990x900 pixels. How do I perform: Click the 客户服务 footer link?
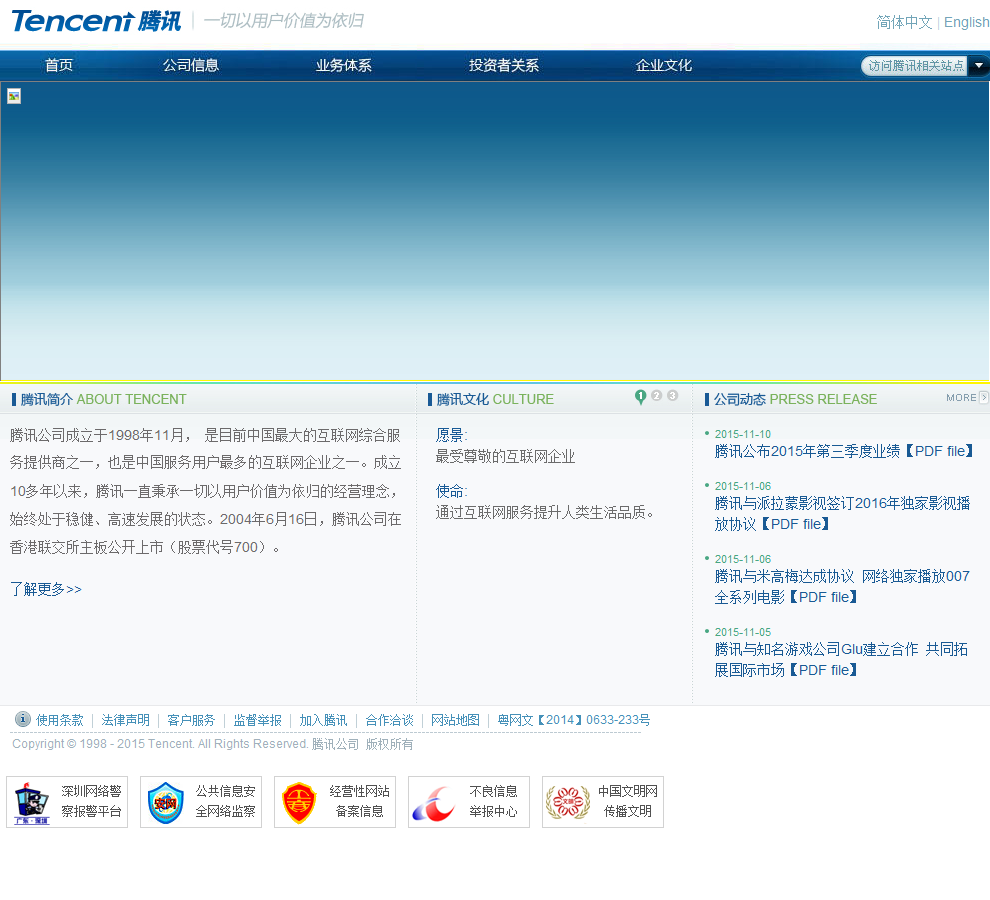191,720
